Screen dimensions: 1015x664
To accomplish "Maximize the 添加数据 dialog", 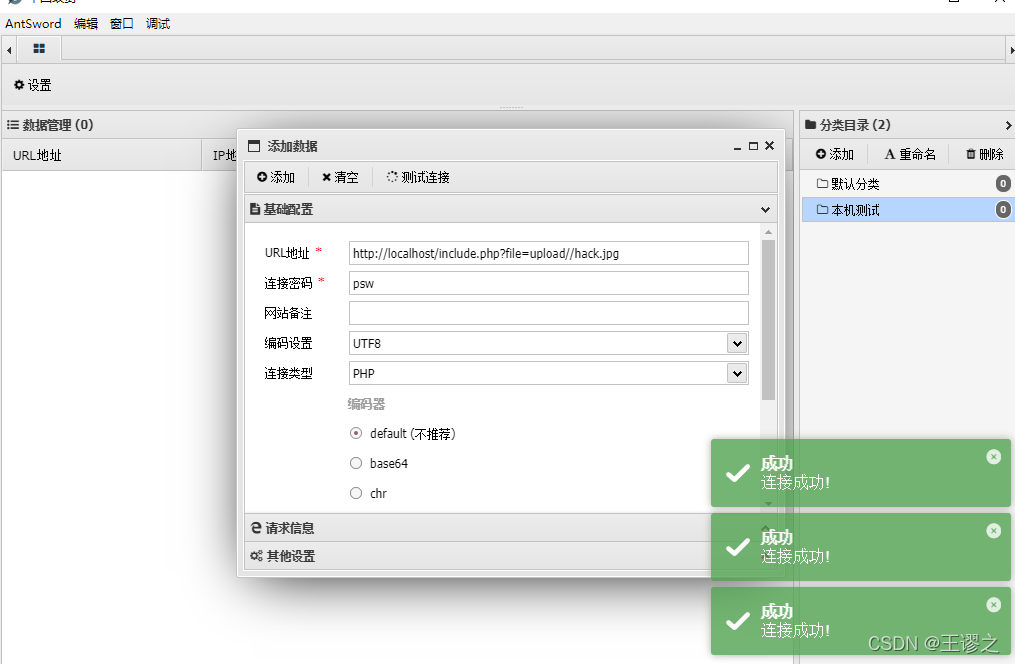I will 753,146.
